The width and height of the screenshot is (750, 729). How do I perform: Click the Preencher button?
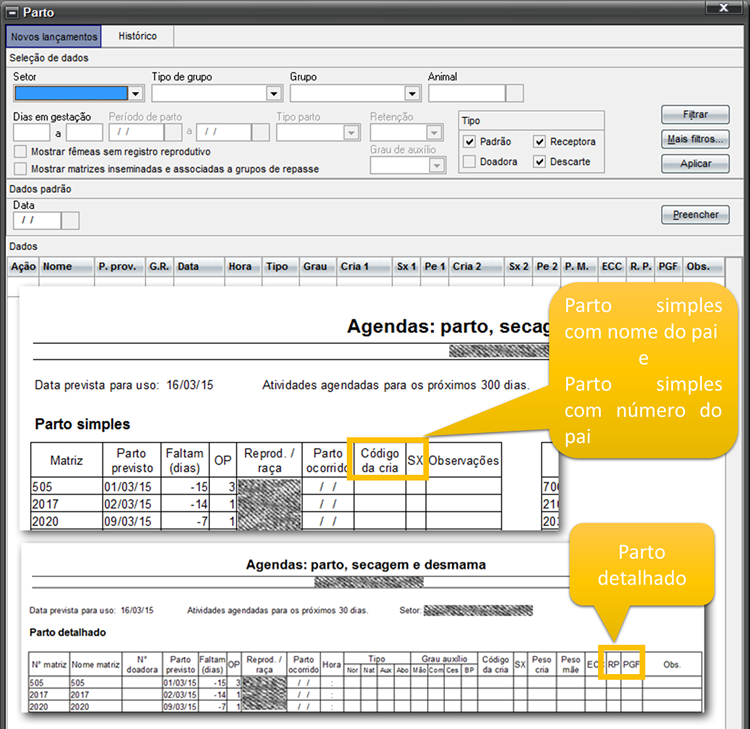[695, 215]
